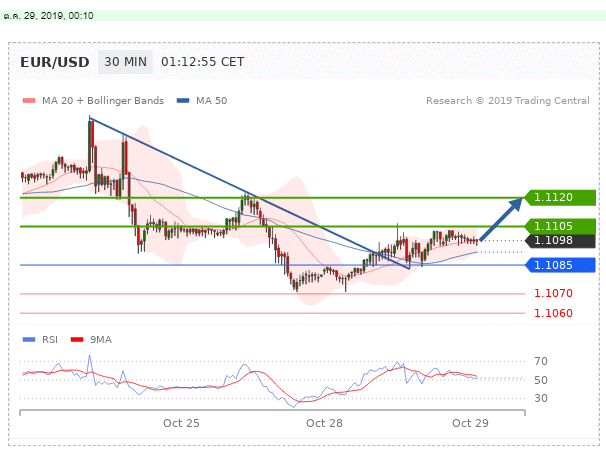Click the MA 20 + Bollinger Bands legend swatch
606x454 pixels.
tap(29, 101)
